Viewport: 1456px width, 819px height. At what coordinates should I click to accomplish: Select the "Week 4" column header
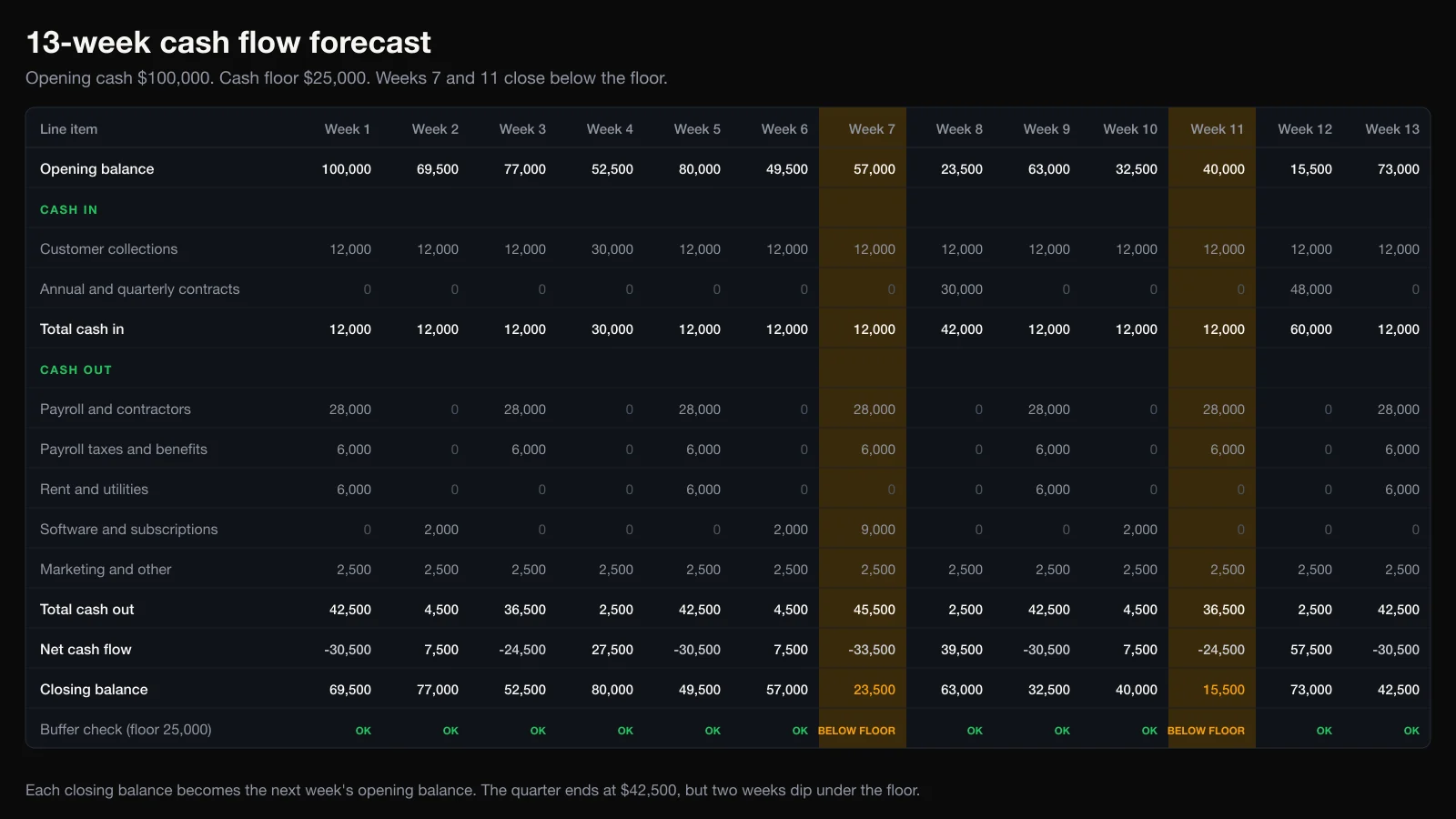pos(610,129)
